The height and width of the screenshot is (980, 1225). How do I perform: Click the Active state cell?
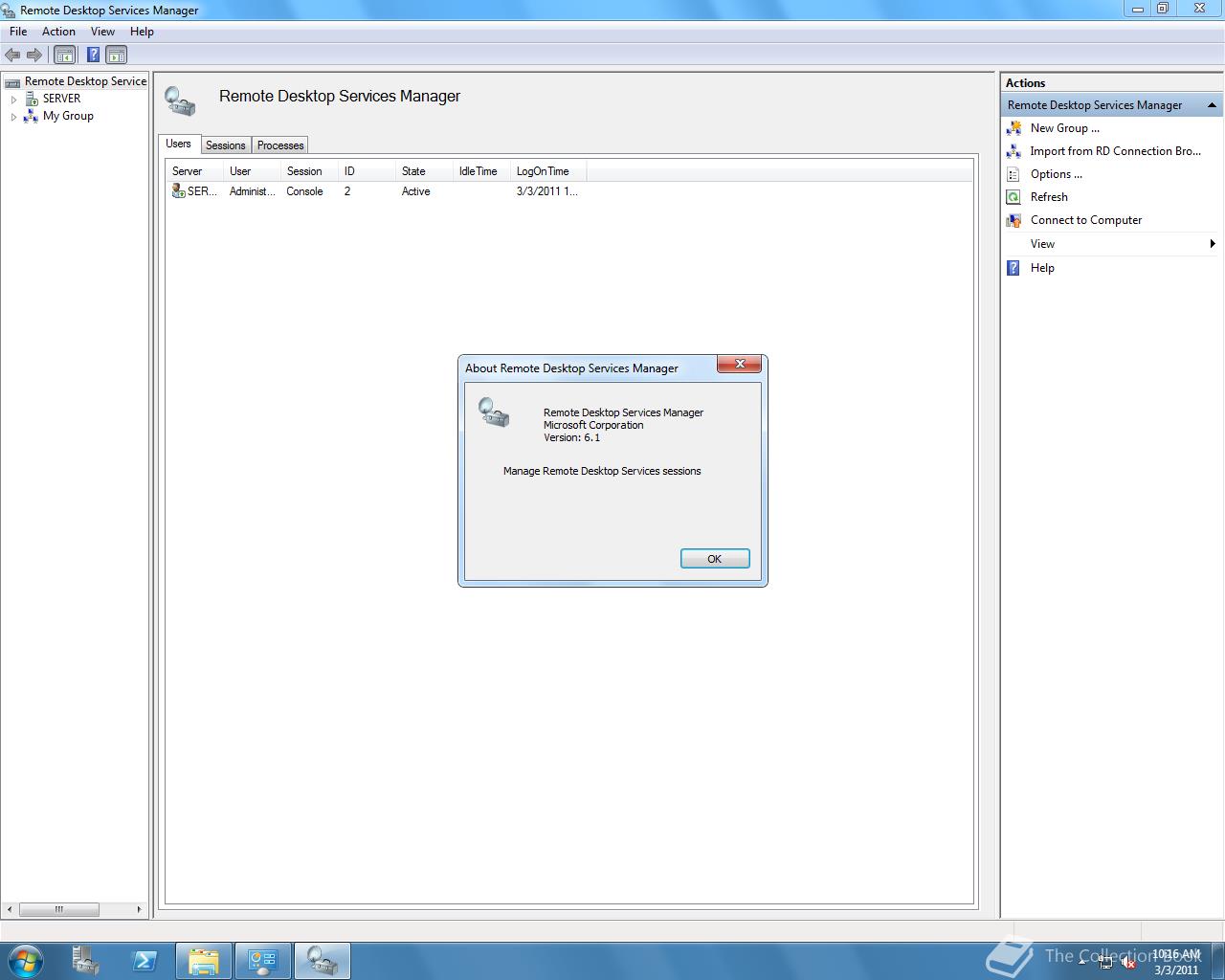(x=415, y=191)
